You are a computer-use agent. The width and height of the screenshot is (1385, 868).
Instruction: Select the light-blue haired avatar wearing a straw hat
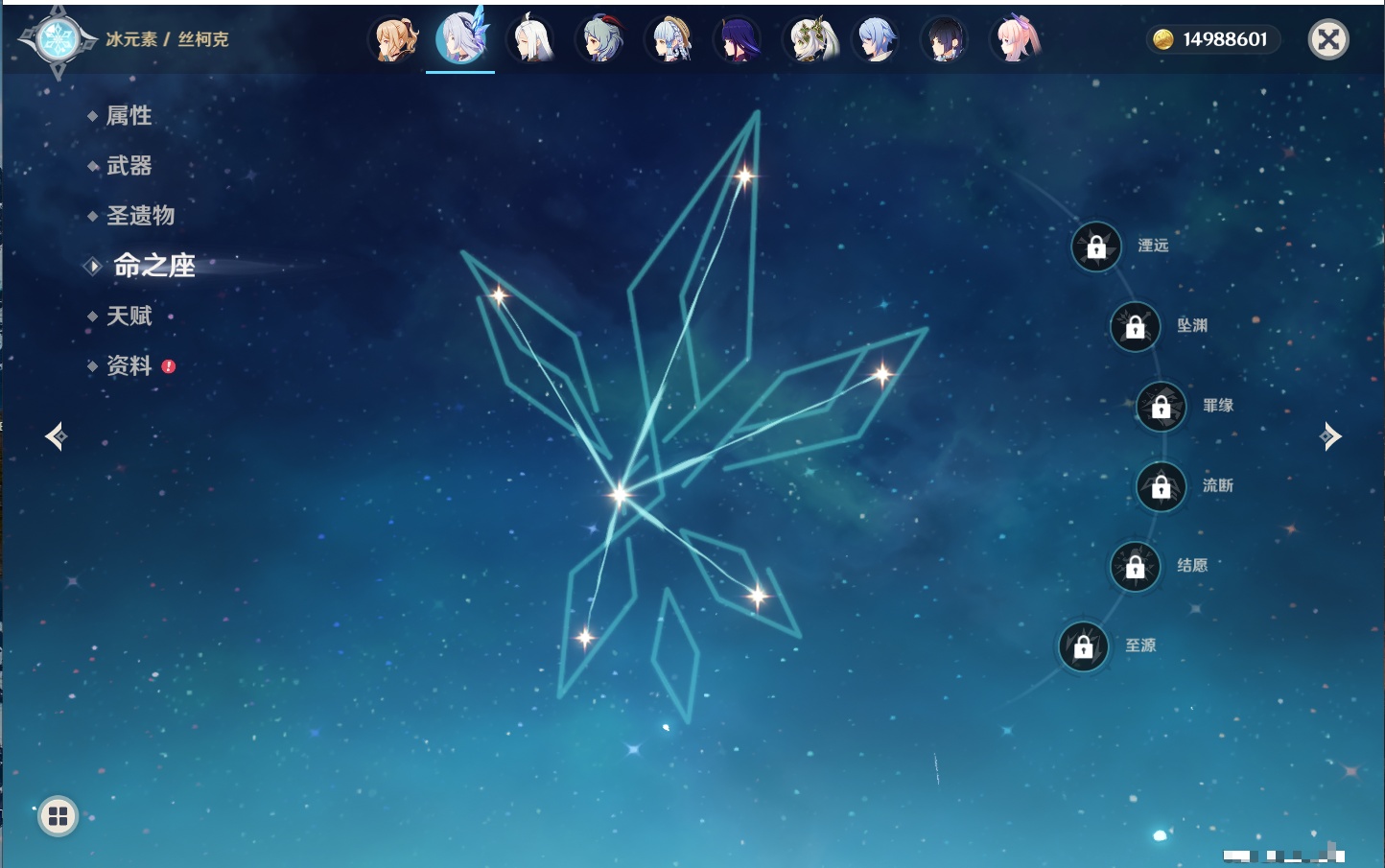670,39
